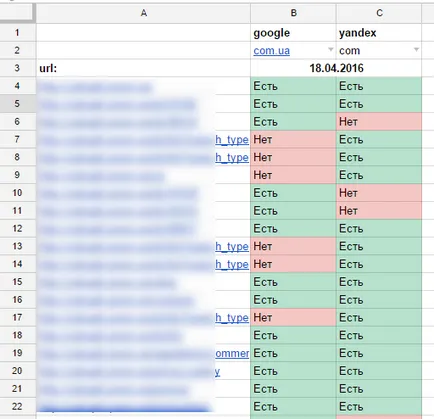Click the select-all corner box
This screenshot has width=434, height=419.
tap(18, 13)
